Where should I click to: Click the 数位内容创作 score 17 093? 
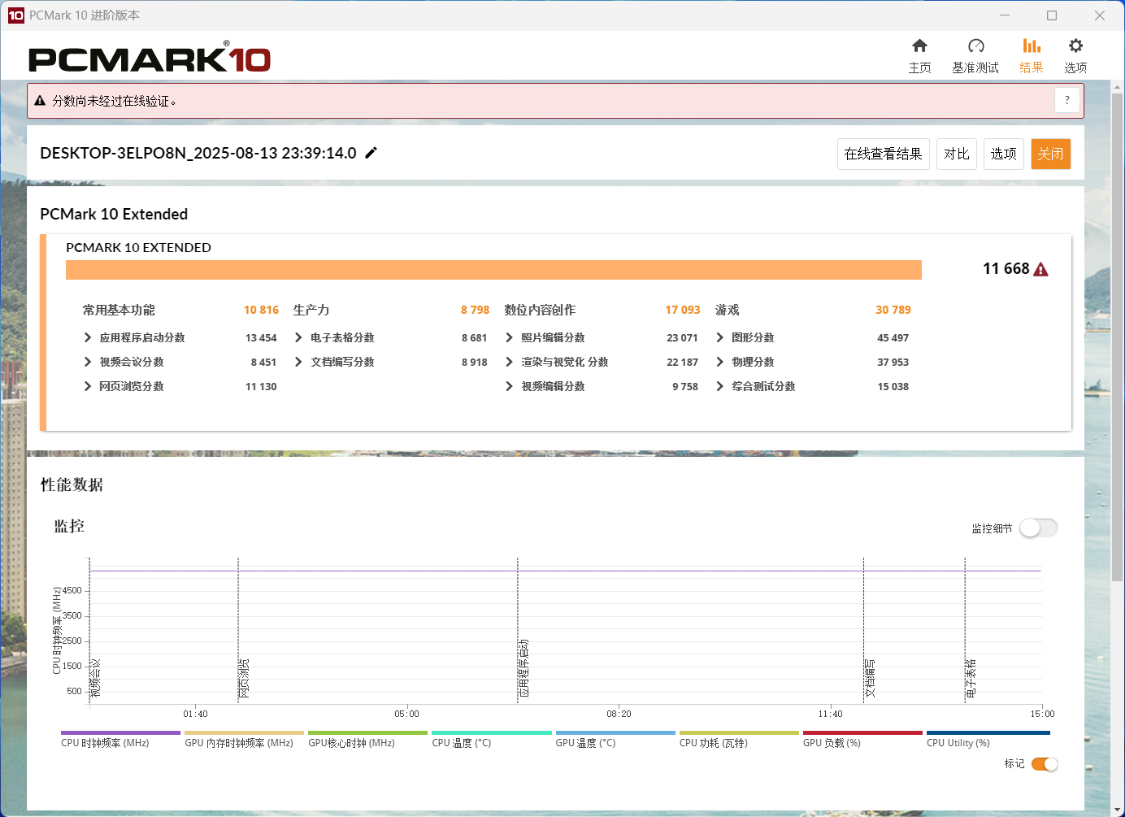click(682, 310)
